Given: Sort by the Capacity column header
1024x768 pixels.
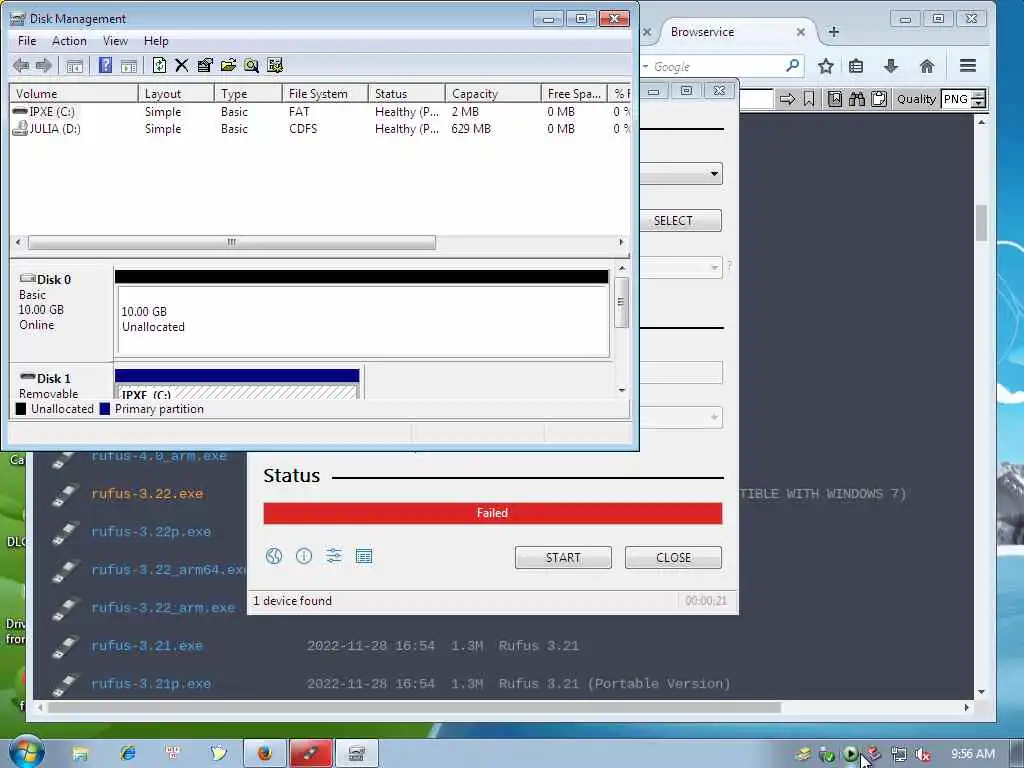Looking at the screenshot, I should (493, 94).
